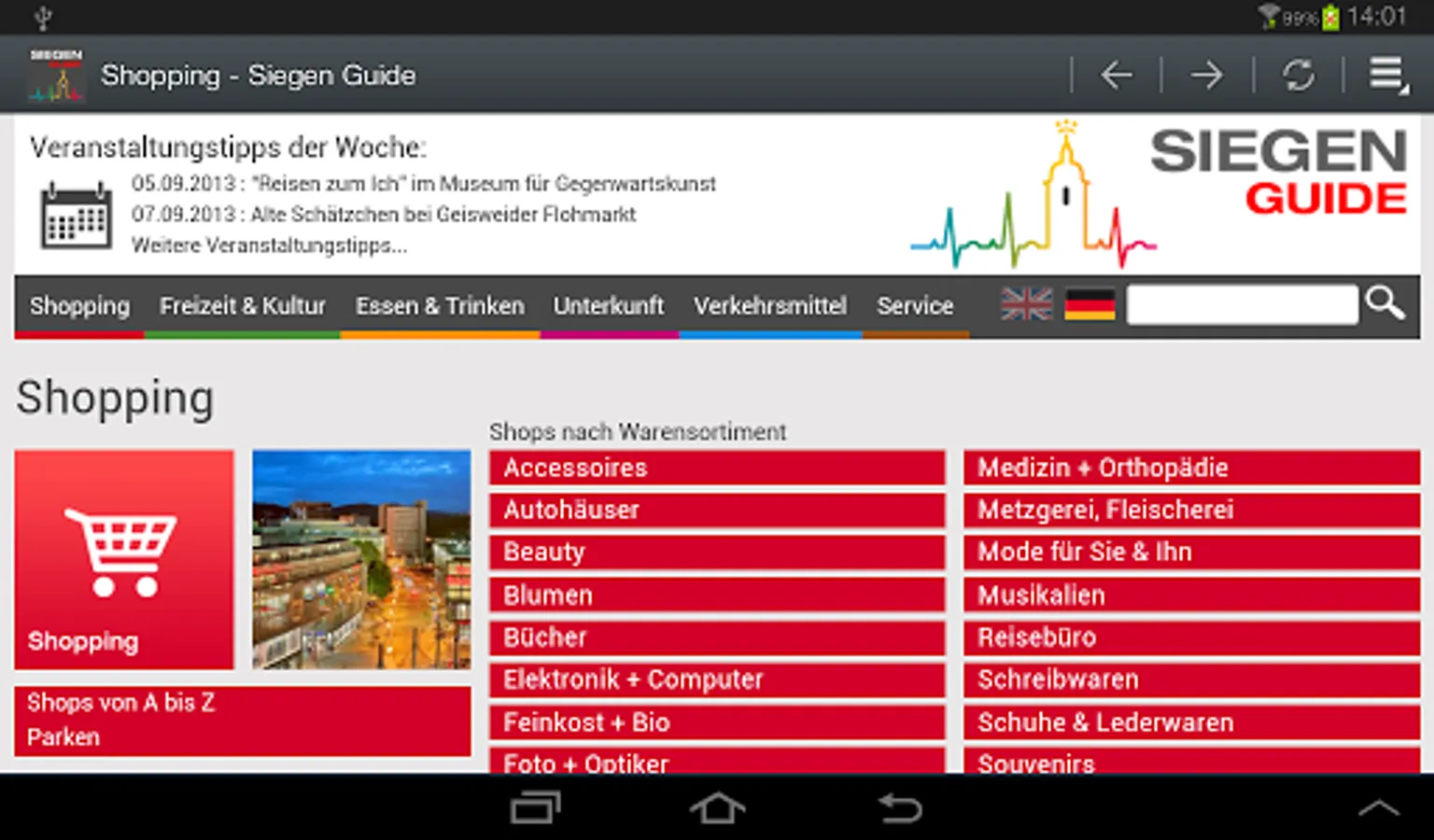
Task: Reload the page with refresh icon
Action: 1298,75
